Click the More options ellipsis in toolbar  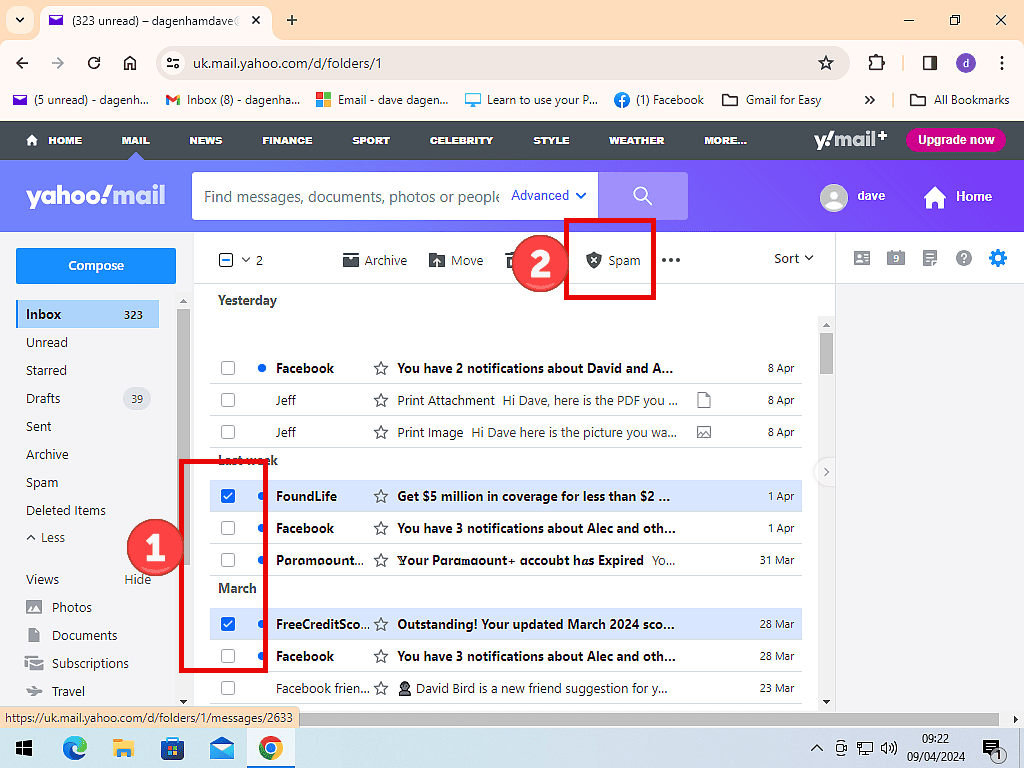click(671, 260)
